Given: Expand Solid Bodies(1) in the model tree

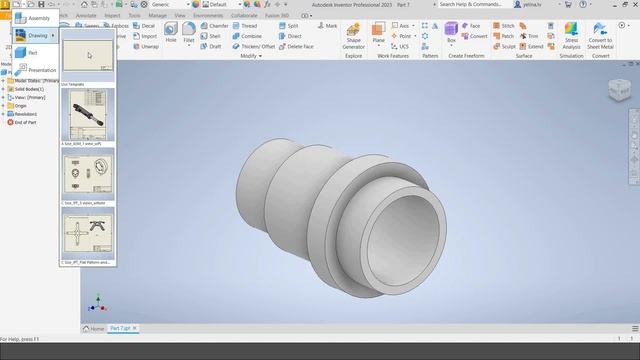Looking at the screenshot, I should tap(3, 89).
